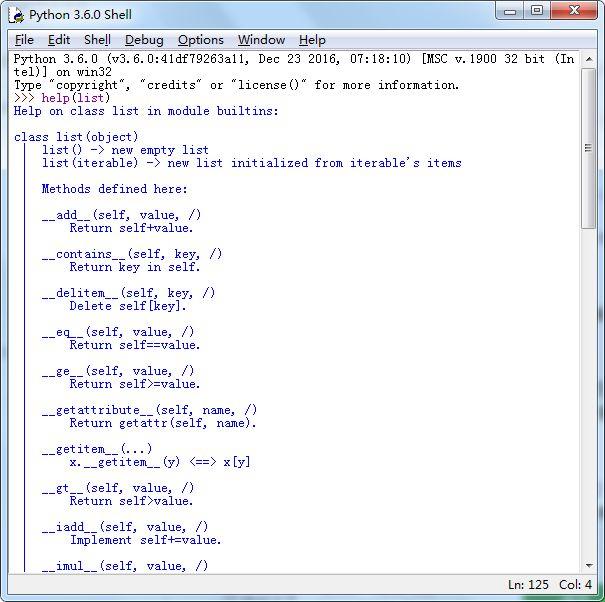The image size is (605, 602).
Task: Click the __delitem__(self, key, /) line
Action: click(128, 293)
